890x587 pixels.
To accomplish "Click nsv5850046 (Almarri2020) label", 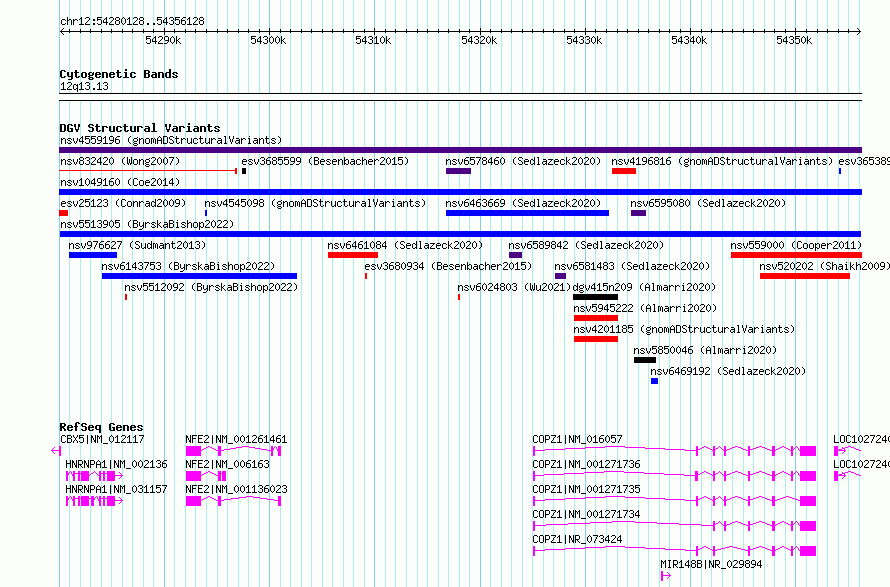I will coord(706,350).
